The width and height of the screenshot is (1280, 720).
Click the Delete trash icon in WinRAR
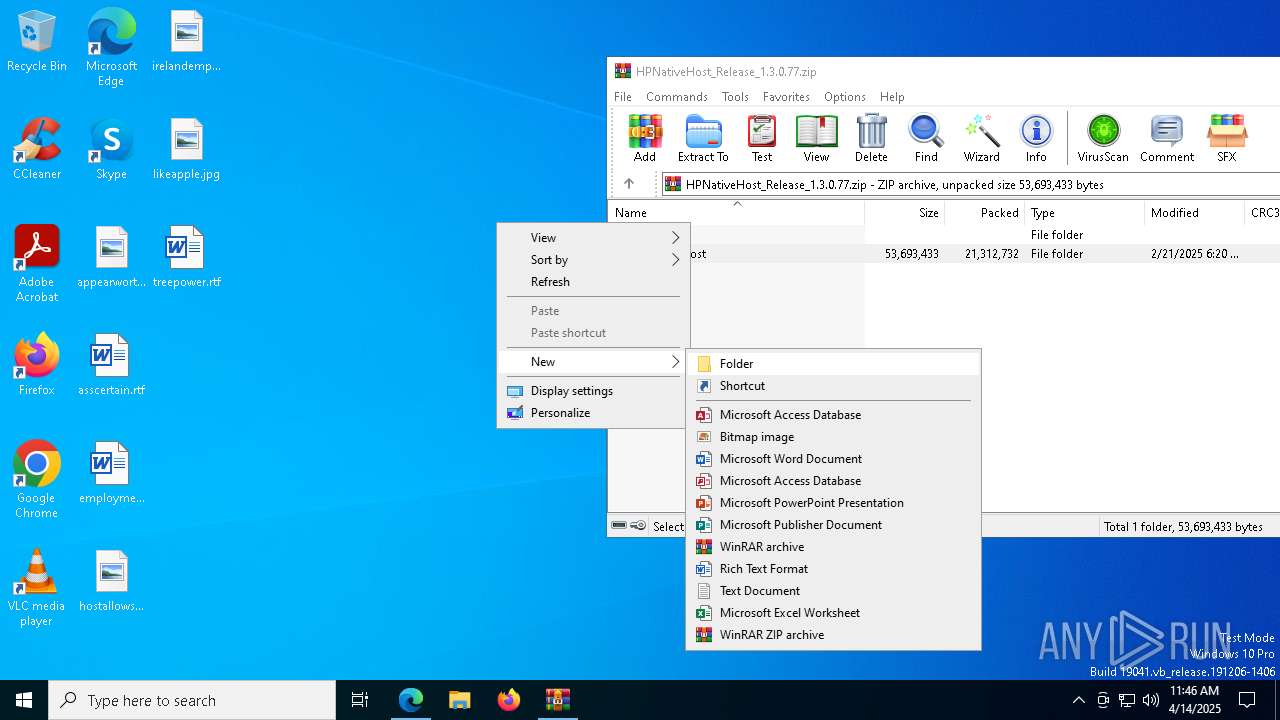(x=871, y=138)
